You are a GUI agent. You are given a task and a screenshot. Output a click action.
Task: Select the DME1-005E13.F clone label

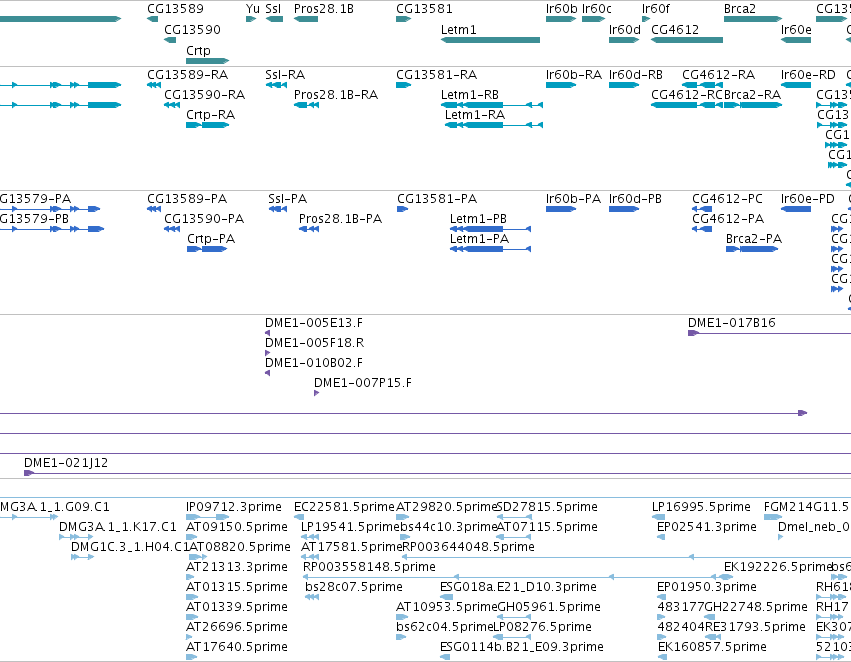pyautogui.click(x=314, y=323)
